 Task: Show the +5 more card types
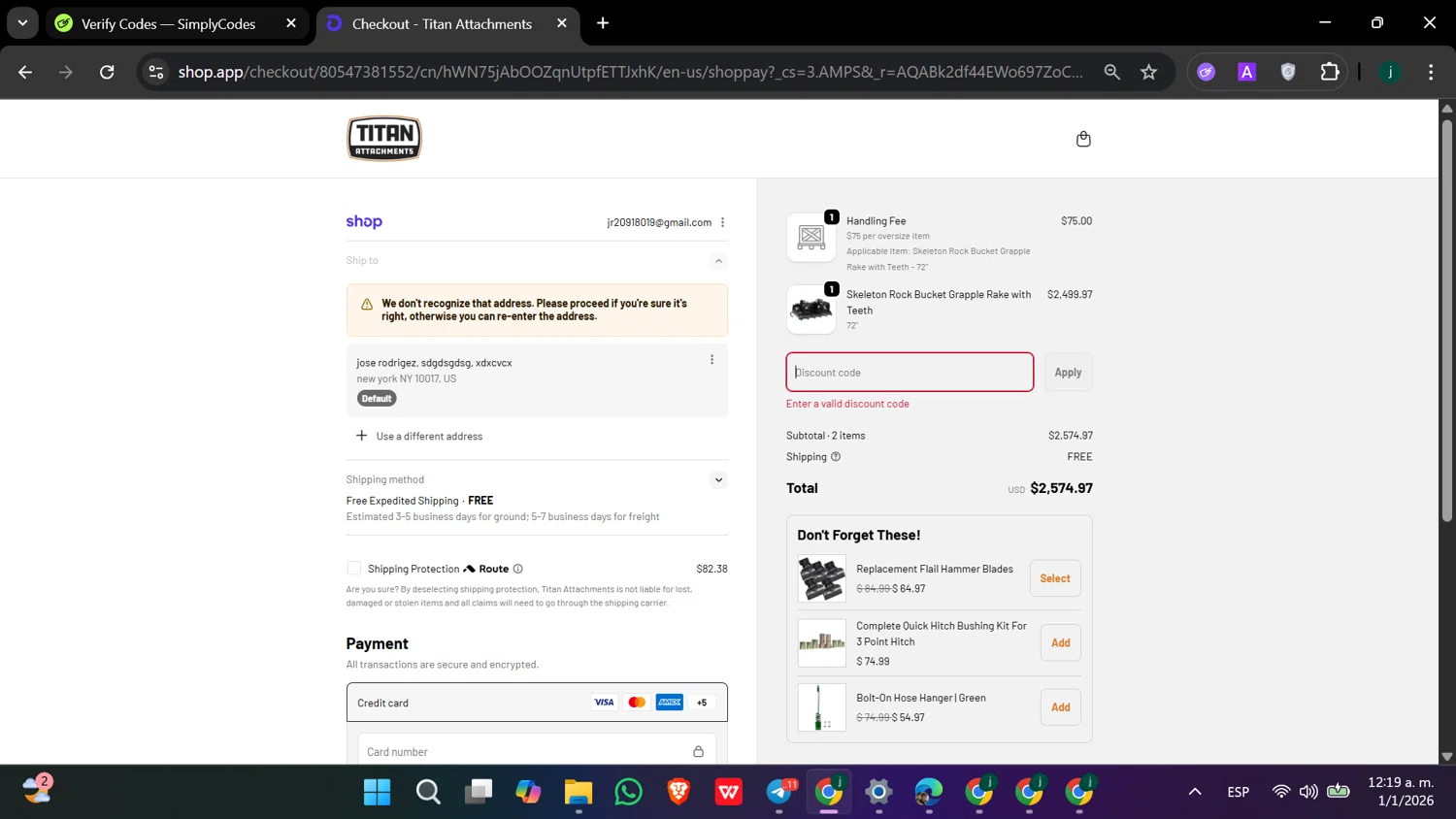coord(702,703)
